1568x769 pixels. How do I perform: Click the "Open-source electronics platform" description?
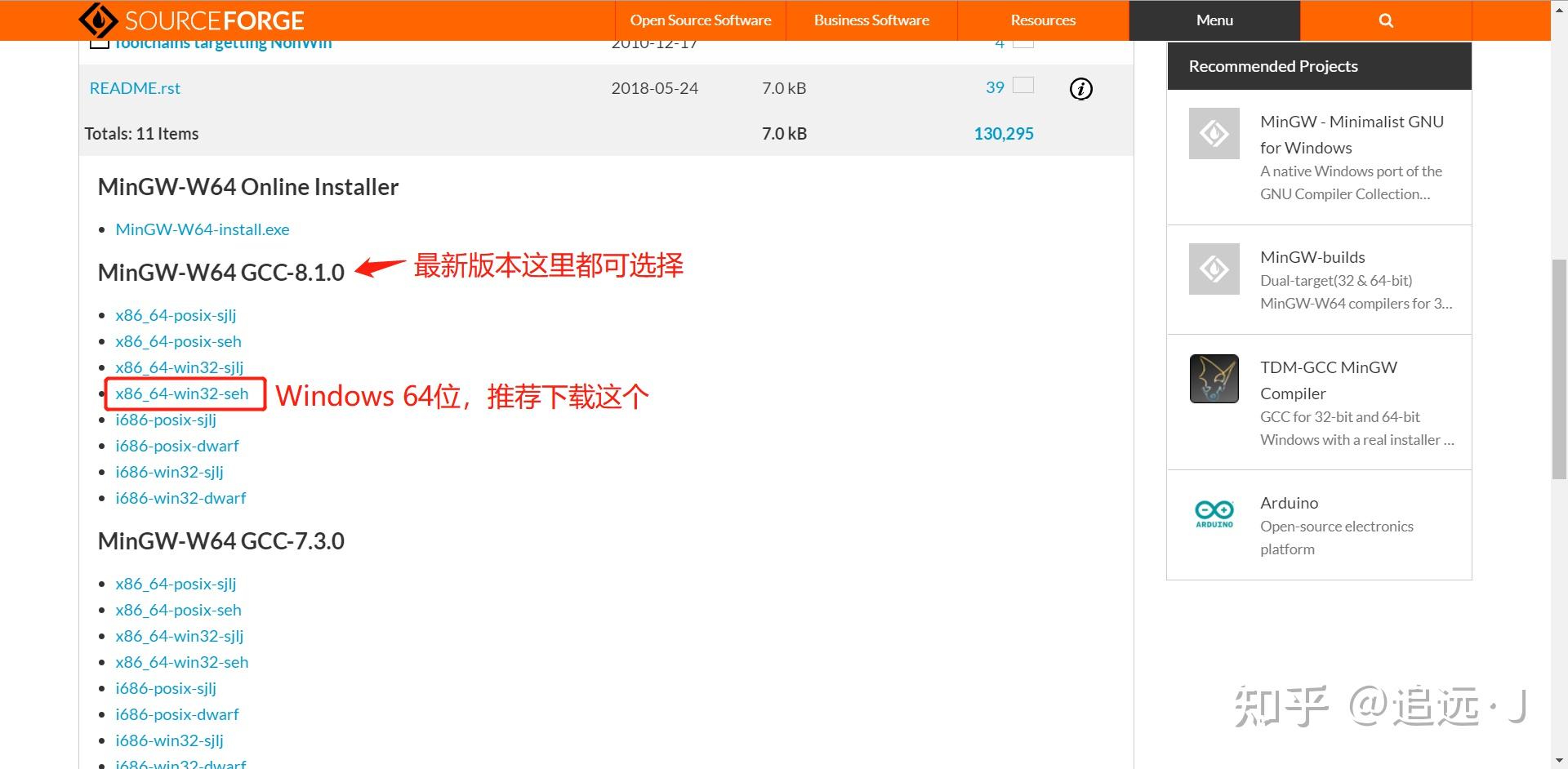pos(1337,538)
